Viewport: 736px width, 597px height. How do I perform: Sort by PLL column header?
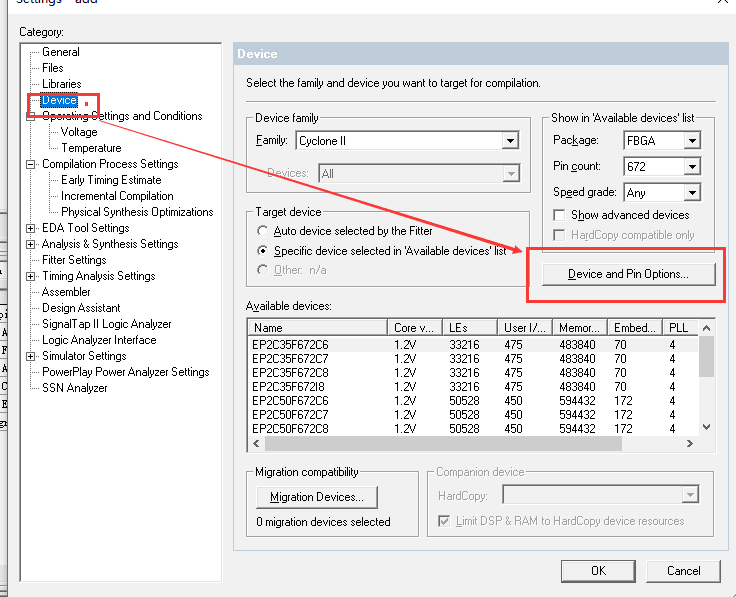pyautogui.click(x=681, y=328)
